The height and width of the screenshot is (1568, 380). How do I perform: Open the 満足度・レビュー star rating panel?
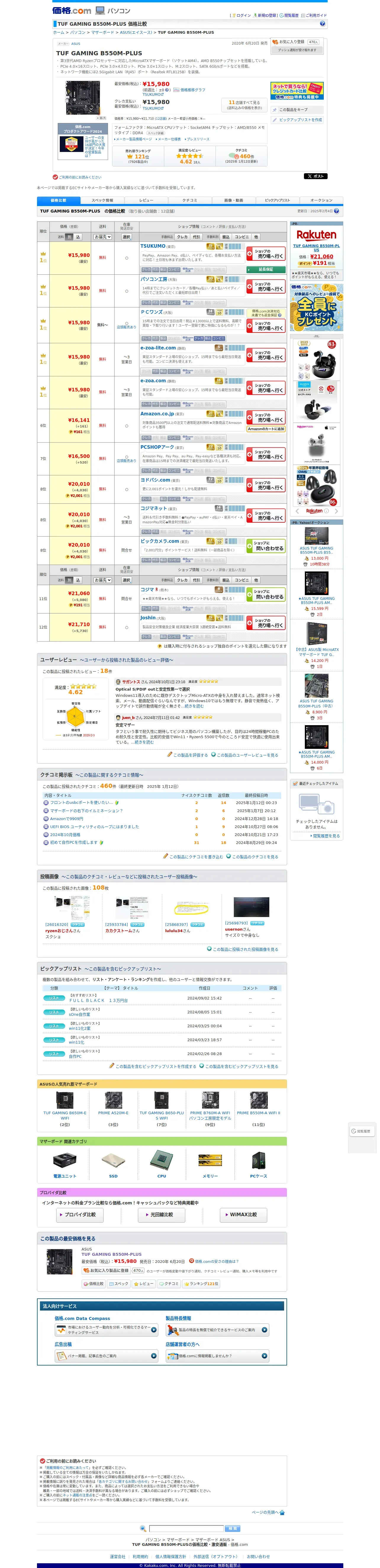coord(189,156)
